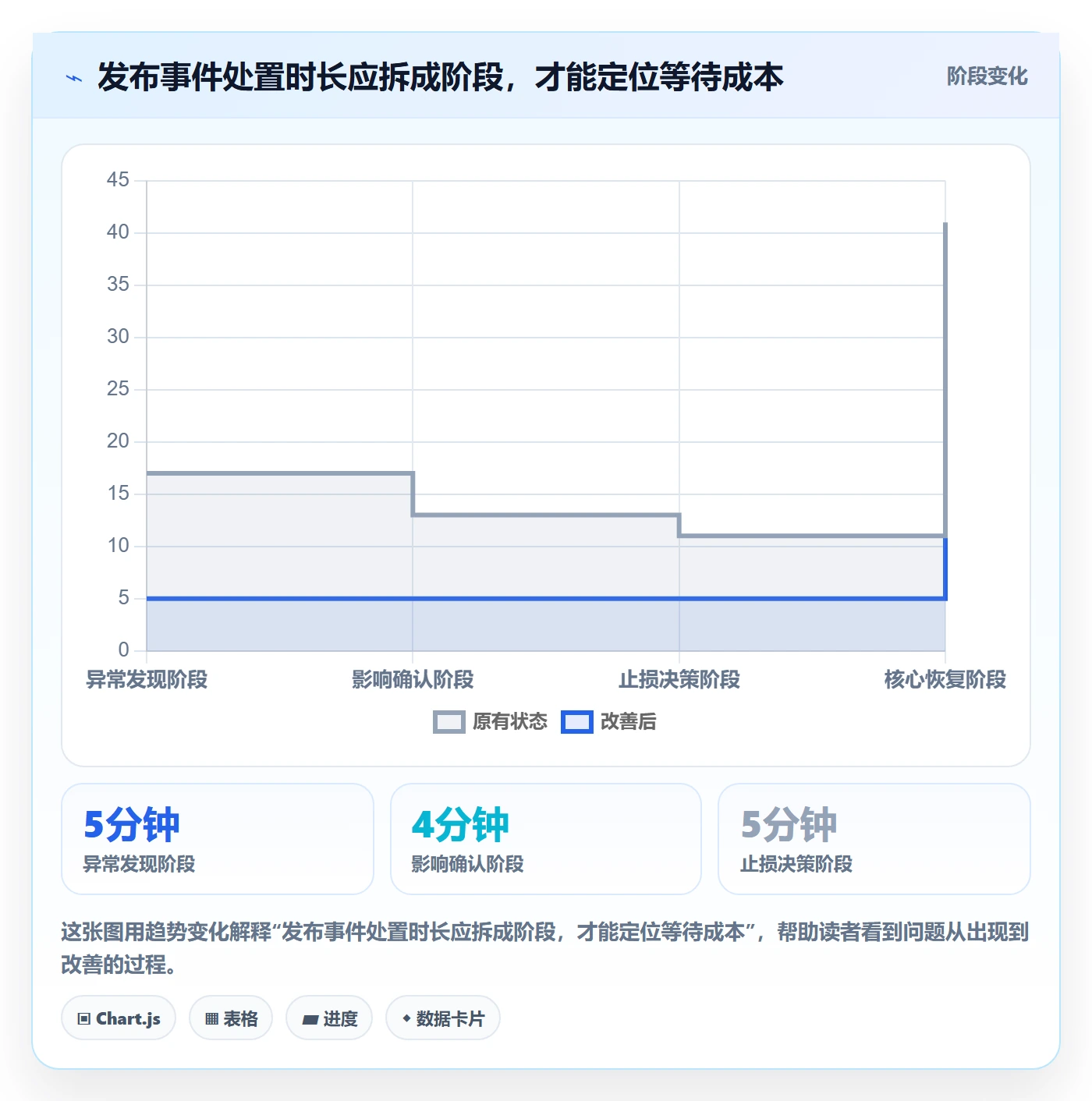
Task: Click the blue 改善后 line in chart
Action: (546, 598)
